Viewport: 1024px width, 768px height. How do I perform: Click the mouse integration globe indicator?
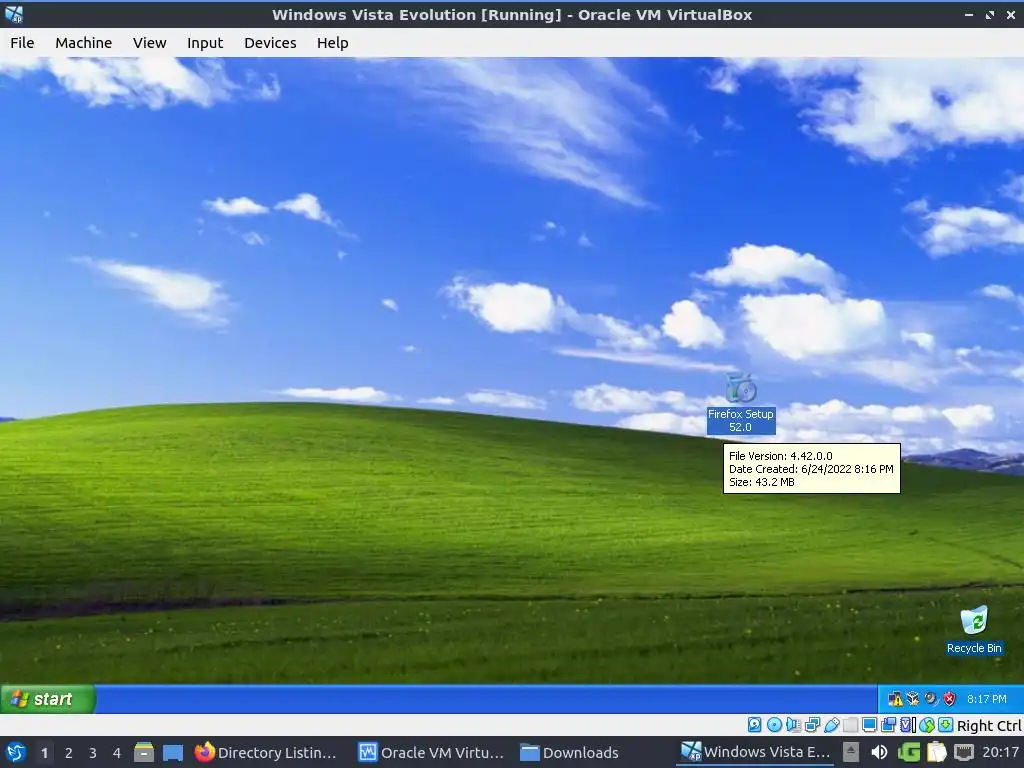coord(927,724)
